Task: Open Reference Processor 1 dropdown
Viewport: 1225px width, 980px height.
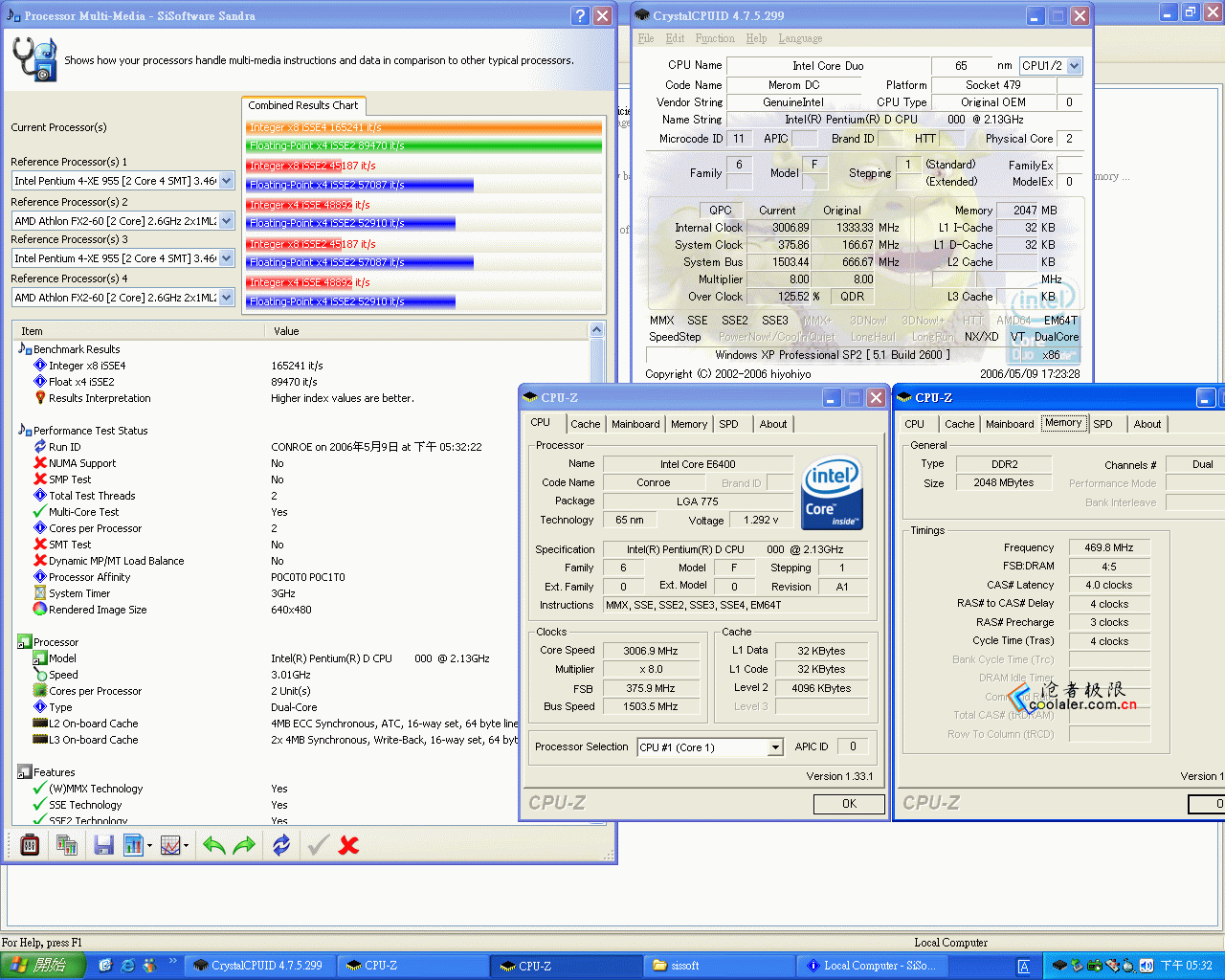Action: point(227,180)
